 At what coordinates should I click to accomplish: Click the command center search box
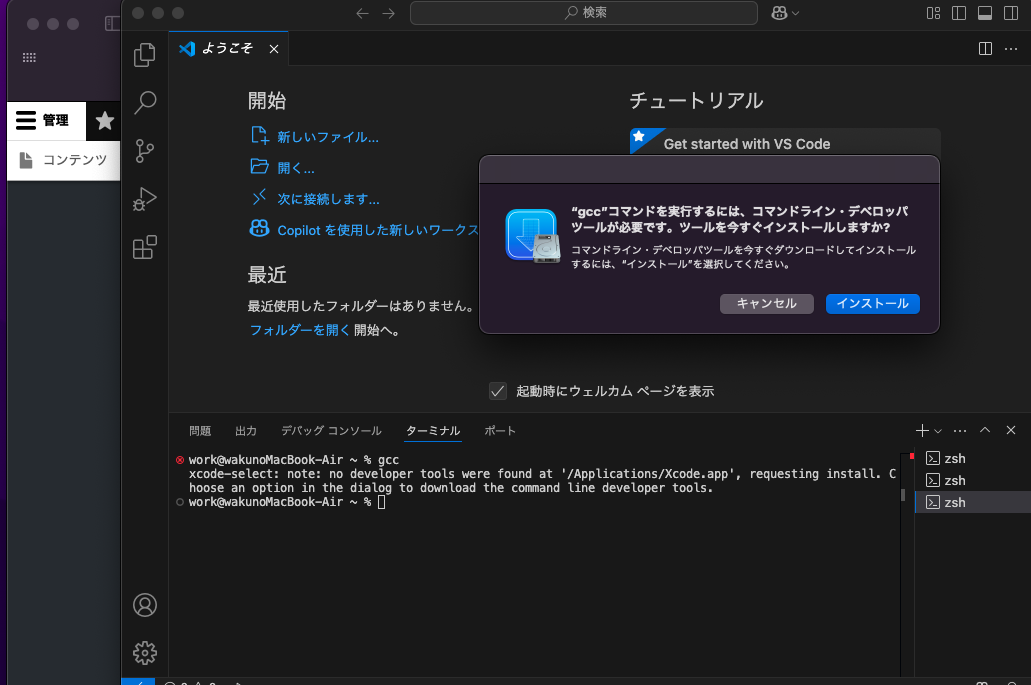584,12
